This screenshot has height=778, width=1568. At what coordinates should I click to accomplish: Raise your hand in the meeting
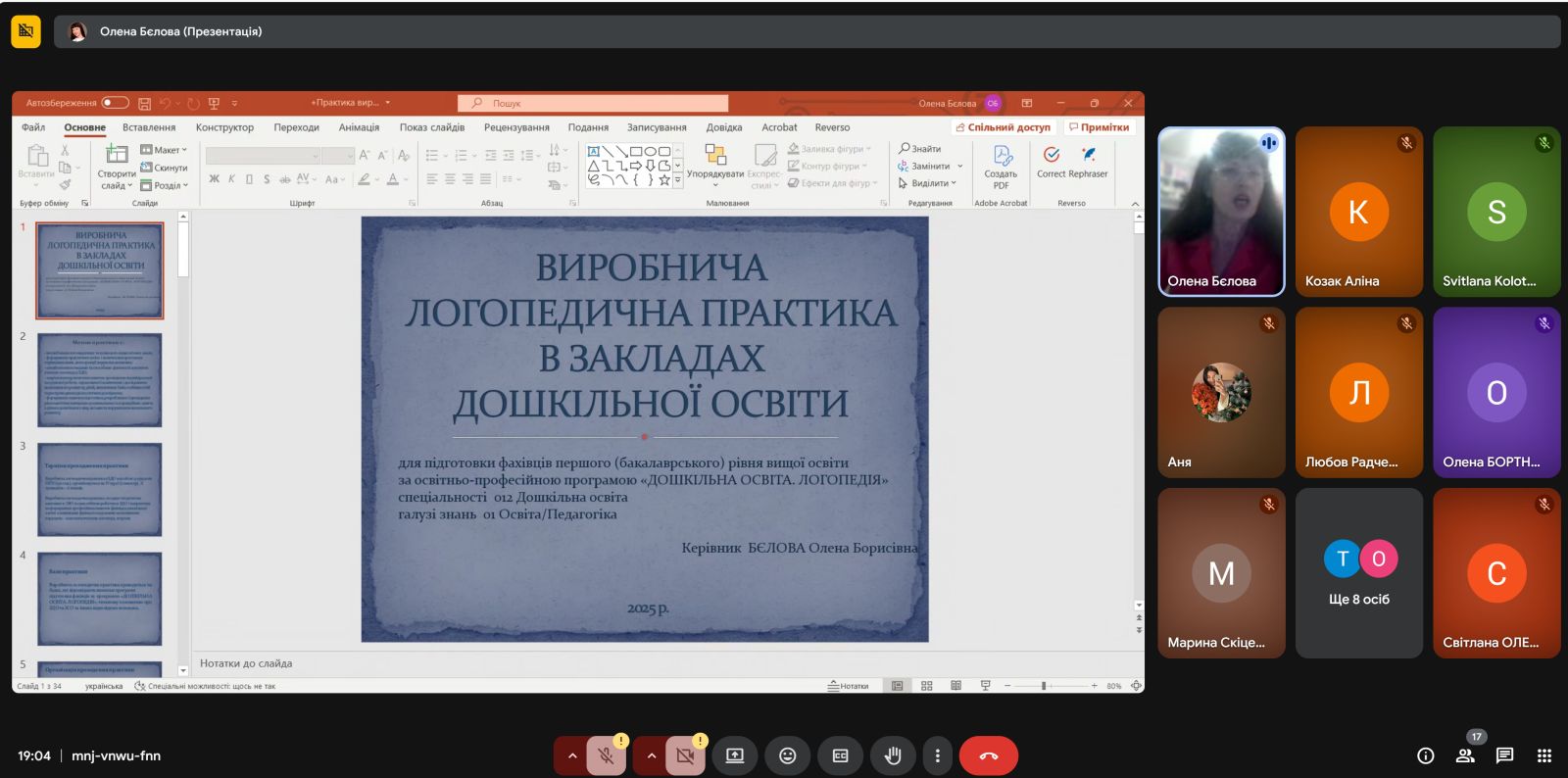click(893, 755)
